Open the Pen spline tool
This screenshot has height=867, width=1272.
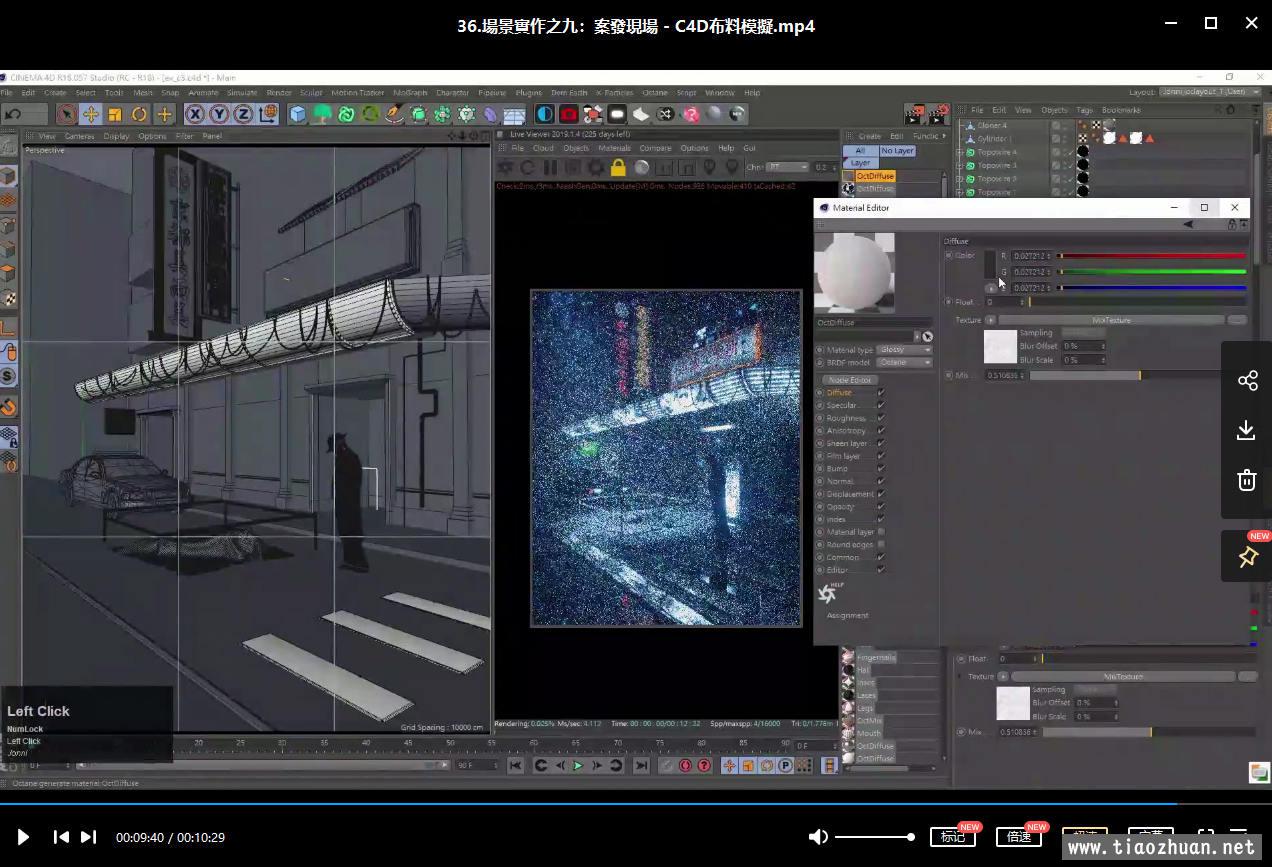point(395,114)
